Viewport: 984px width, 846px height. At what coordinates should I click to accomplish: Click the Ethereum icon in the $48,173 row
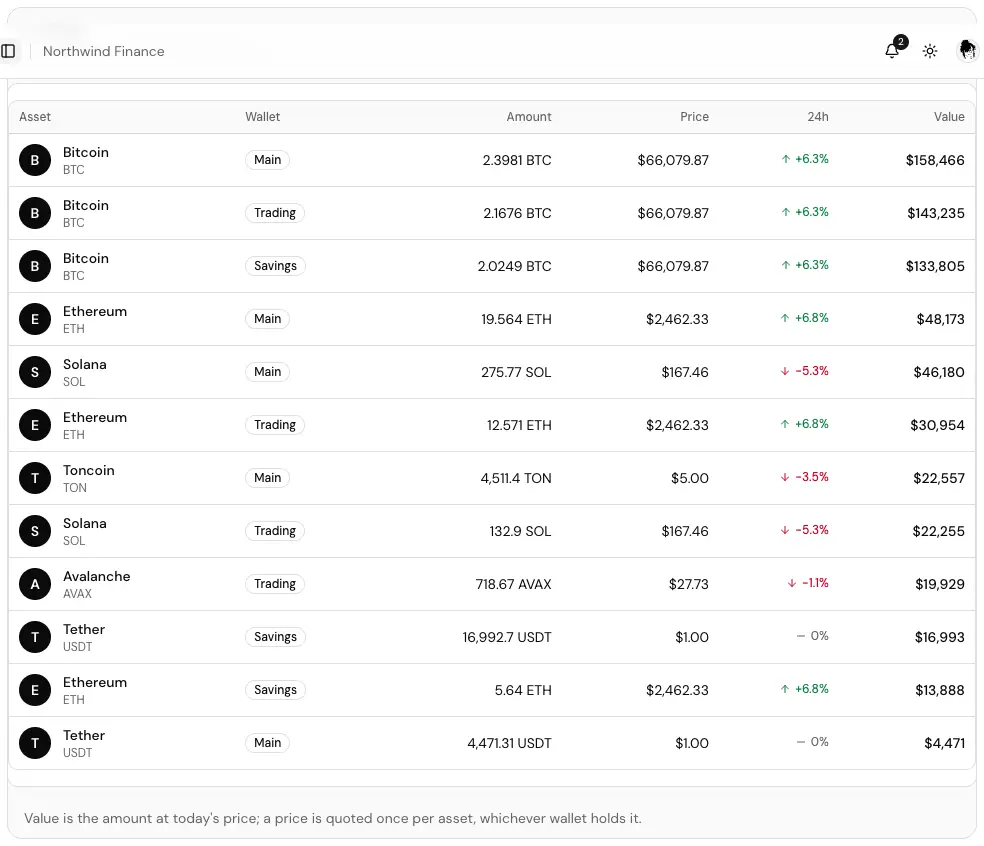pos(35,319)
